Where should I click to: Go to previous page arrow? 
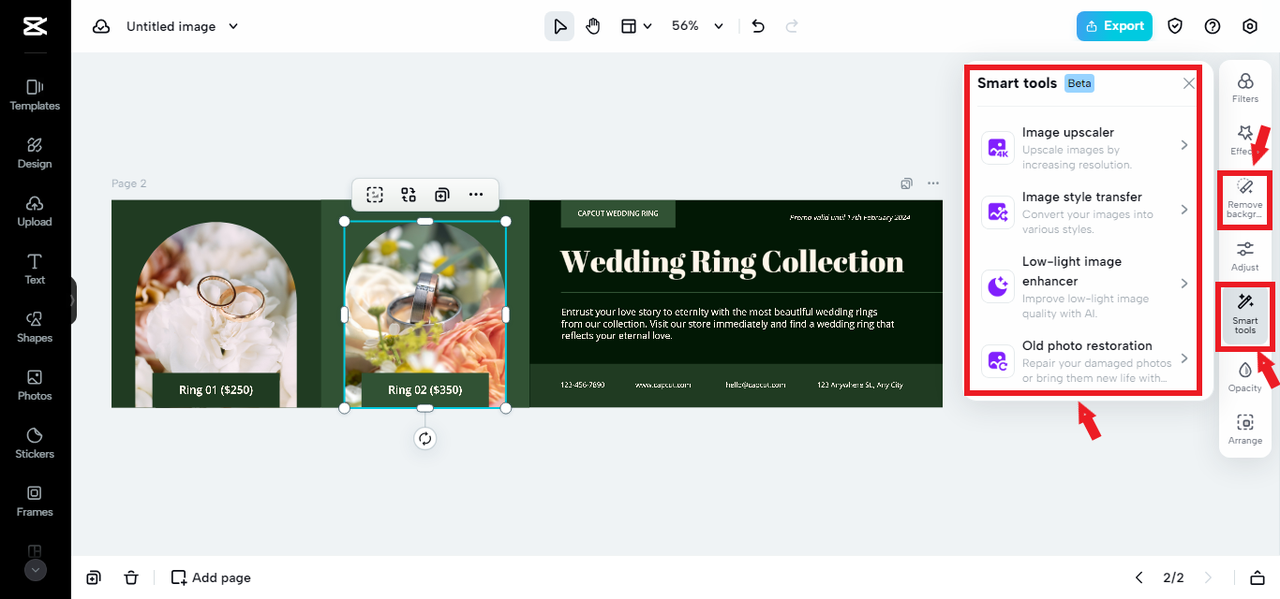(x=1138, y=578)
